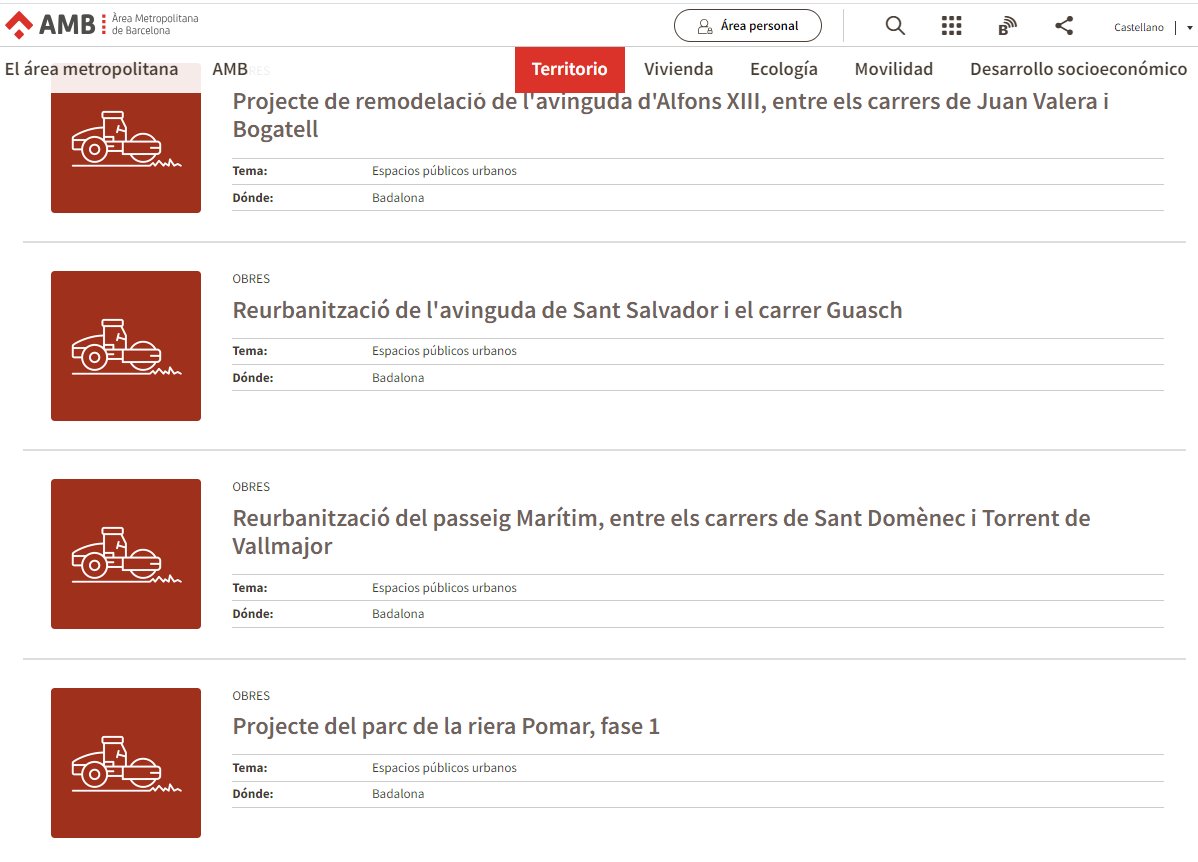The image size is (1198, 862).
Task: Click Badalona in the Alfons XIII entry
Action: point(398,198)
